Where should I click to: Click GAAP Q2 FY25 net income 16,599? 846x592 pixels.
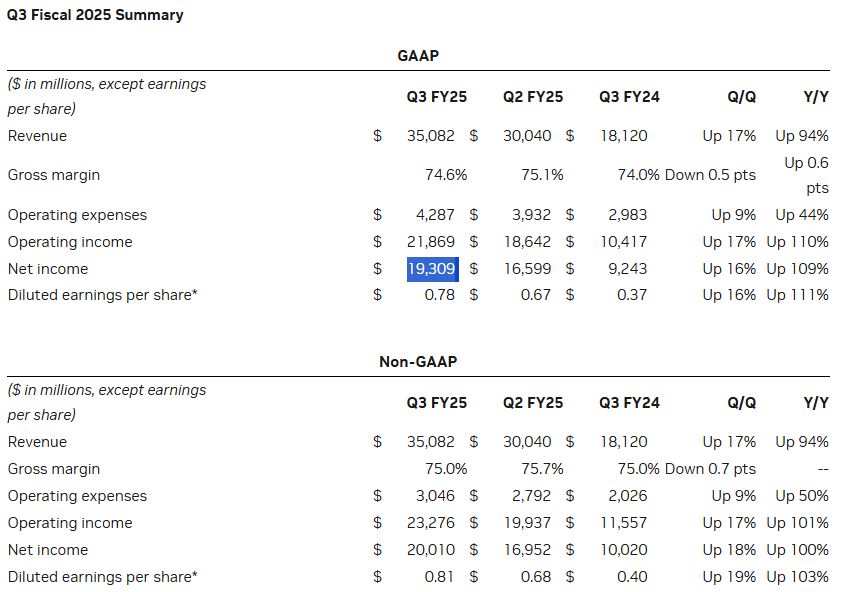pos(530,269)
